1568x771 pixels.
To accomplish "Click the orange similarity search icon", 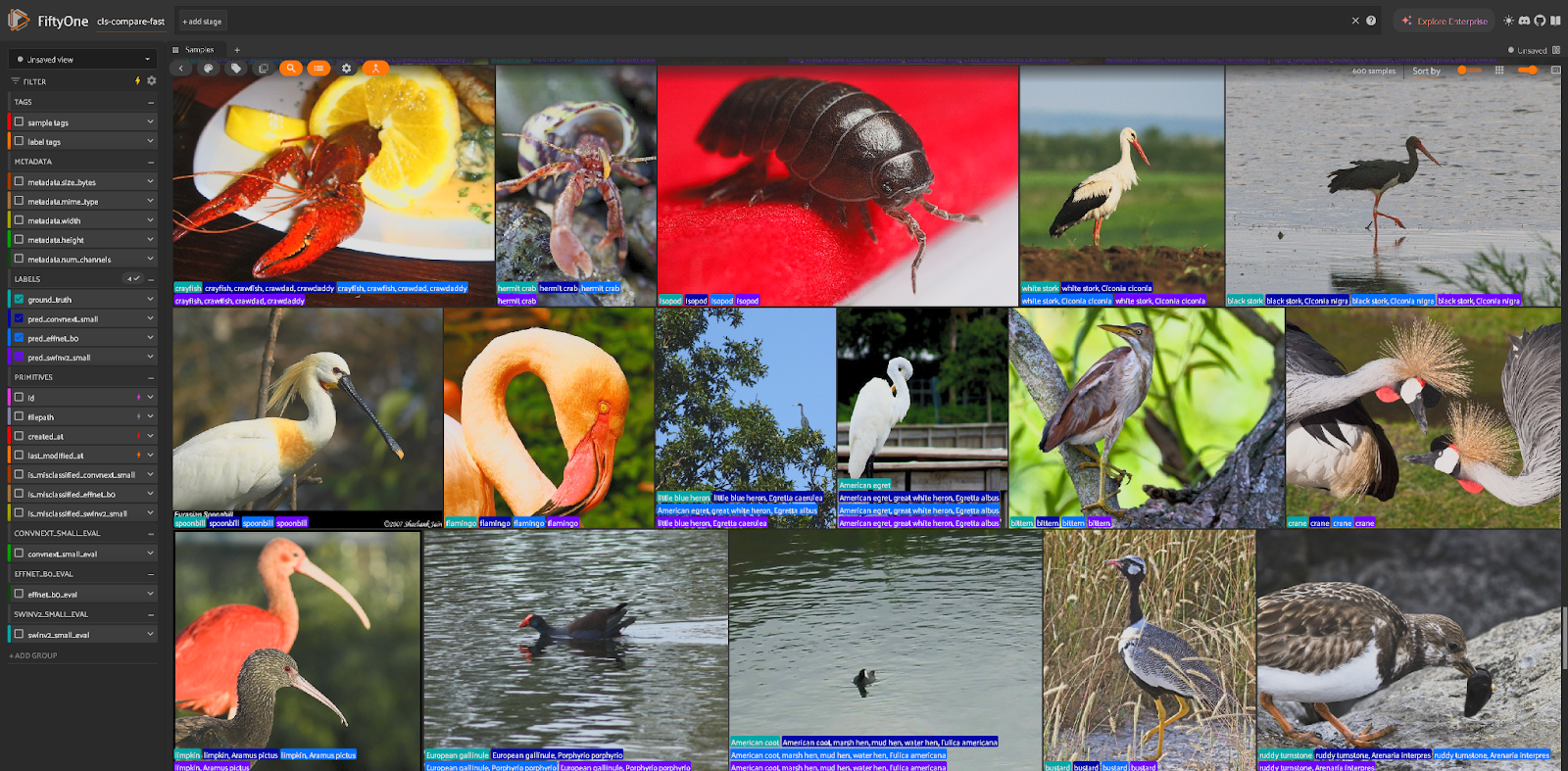I will pos(291,69).
